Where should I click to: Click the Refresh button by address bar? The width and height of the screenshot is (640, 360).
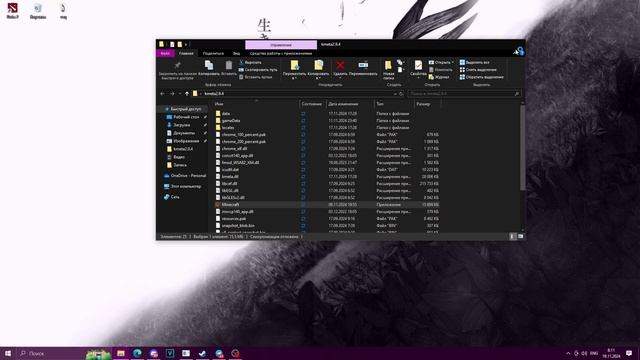[401, 93]
